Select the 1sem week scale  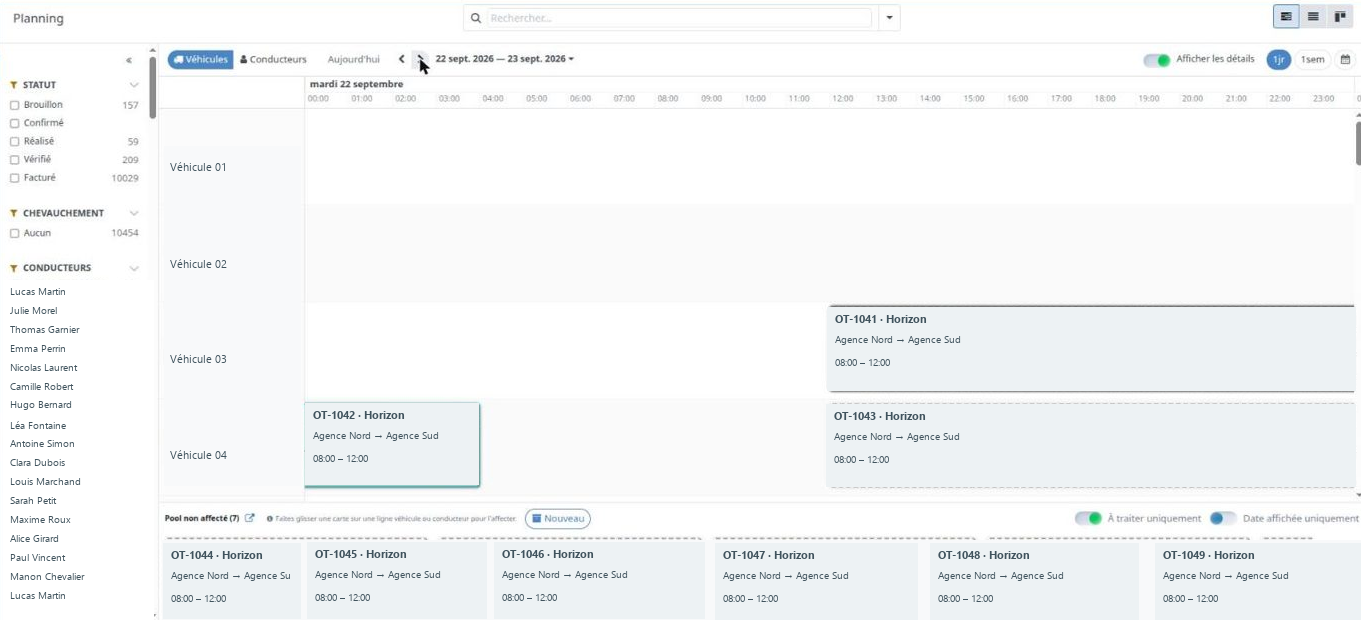point(1312,60)
